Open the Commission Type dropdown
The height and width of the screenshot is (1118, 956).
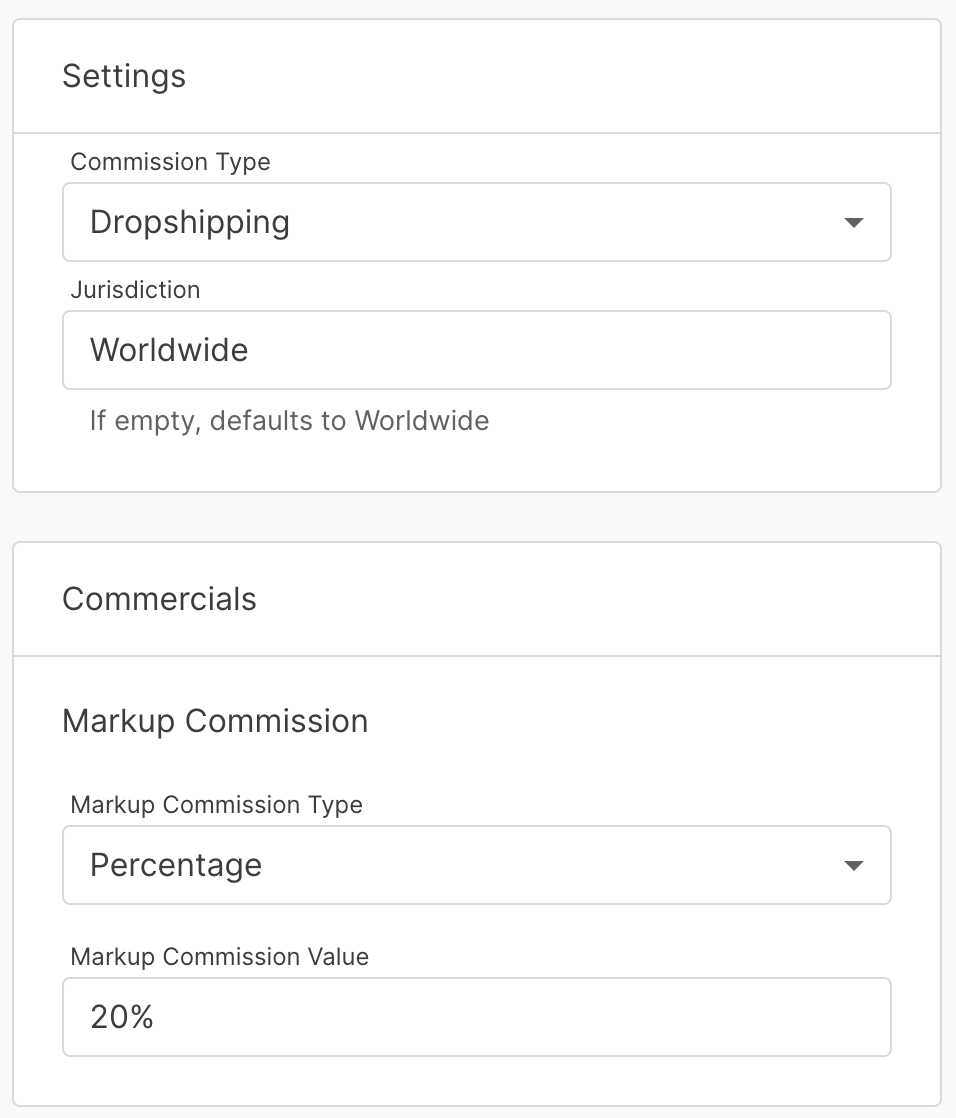[x=476, y=222]
